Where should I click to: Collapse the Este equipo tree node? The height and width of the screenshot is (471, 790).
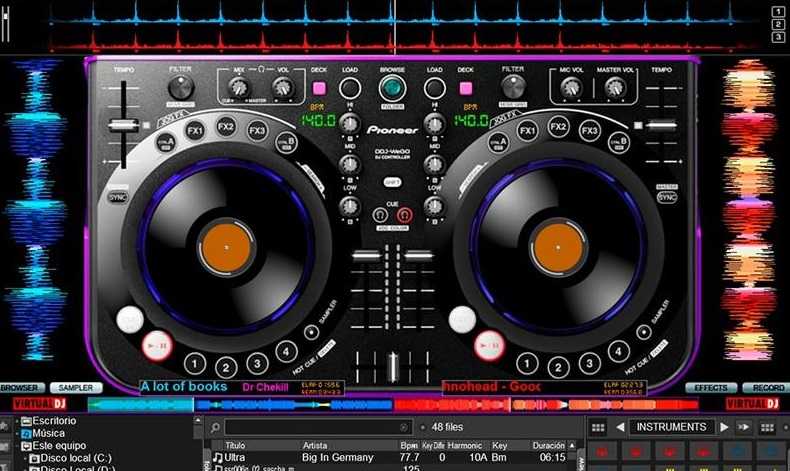pyautogui.click(x=17, y=446)
